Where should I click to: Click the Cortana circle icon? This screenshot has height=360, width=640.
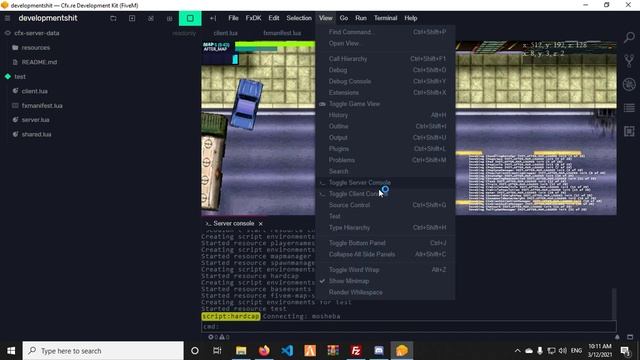[195, 351]
